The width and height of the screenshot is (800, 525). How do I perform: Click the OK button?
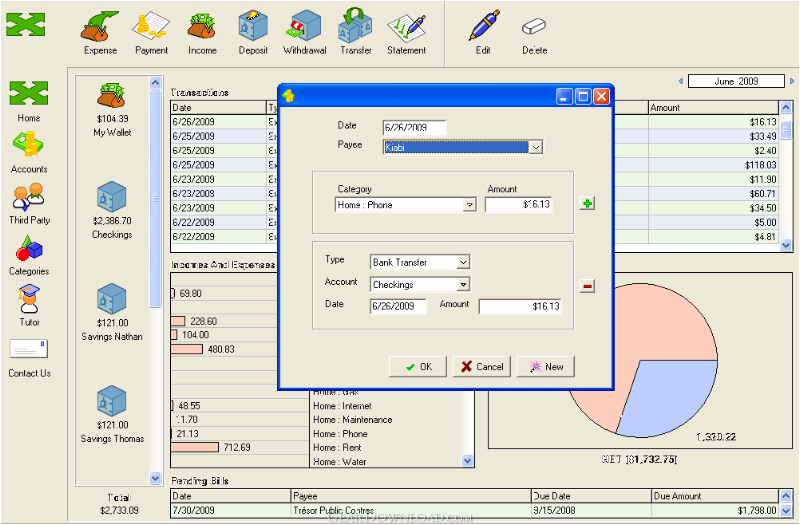418,367
